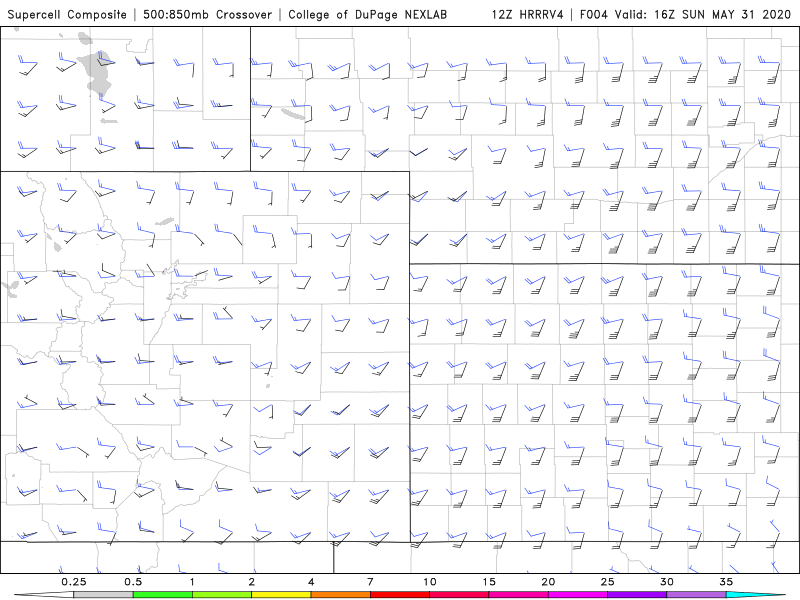800x600 pixels.
Task: Select the cyan above-35 legend arrow
Action: 755,595
